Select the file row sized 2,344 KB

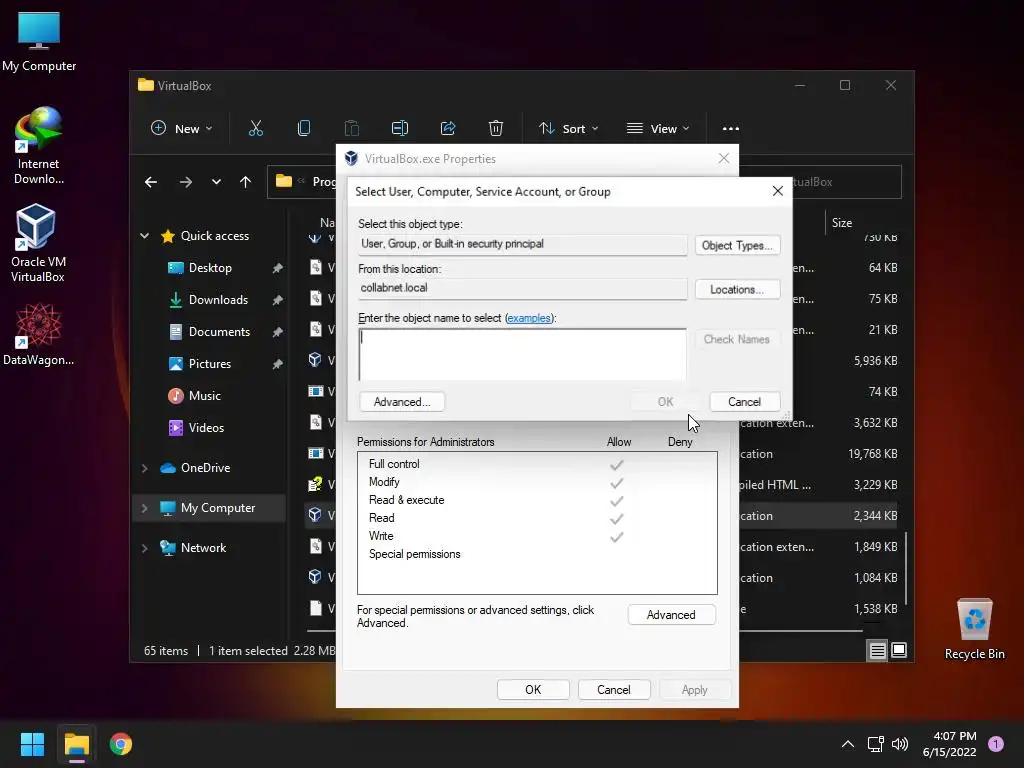pyautogui.click(x=601, y=516)
